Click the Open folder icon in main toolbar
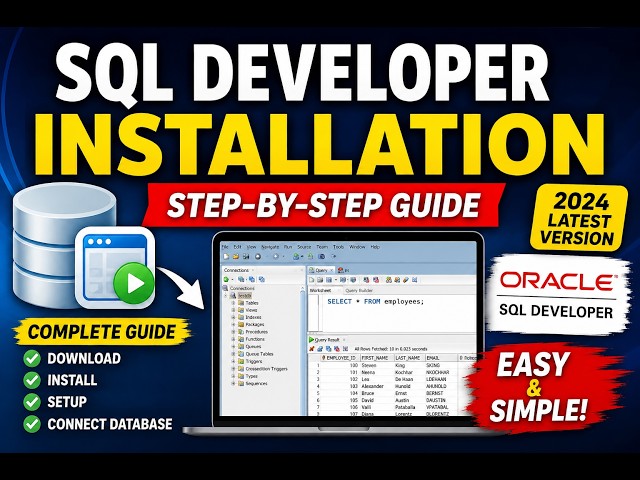Screen dimensions: 640x480 click(236, 257)
